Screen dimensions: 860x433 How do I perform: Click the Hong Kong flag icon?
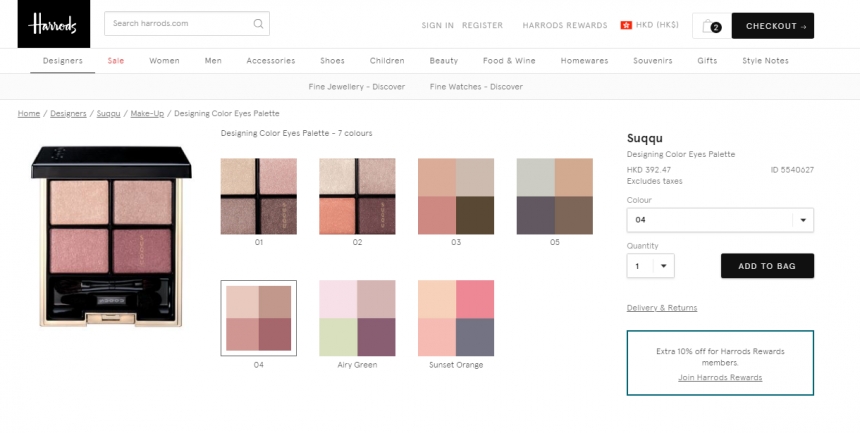[x=626, y=25]
